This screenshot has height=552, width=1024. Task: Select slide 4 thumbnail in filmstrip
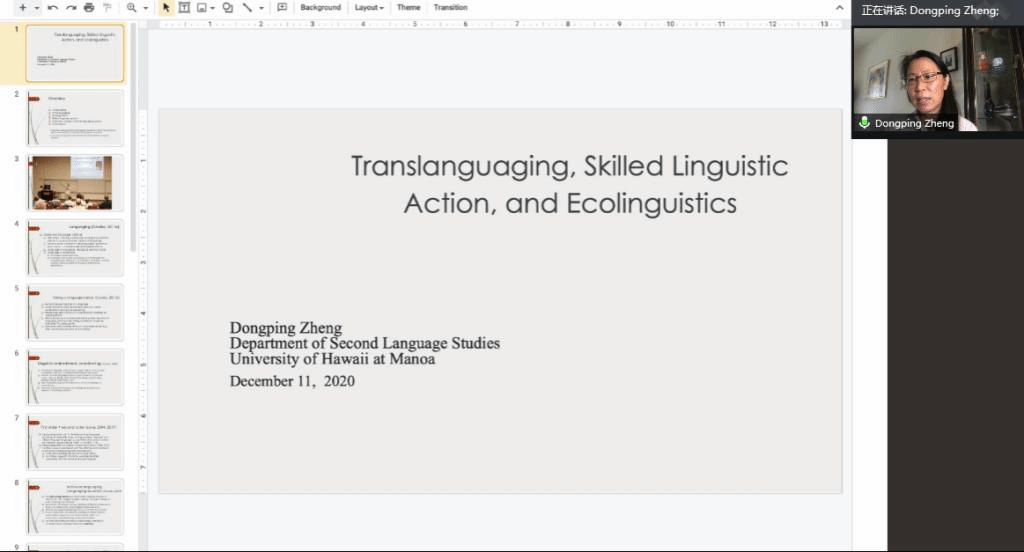click(74, 248)
